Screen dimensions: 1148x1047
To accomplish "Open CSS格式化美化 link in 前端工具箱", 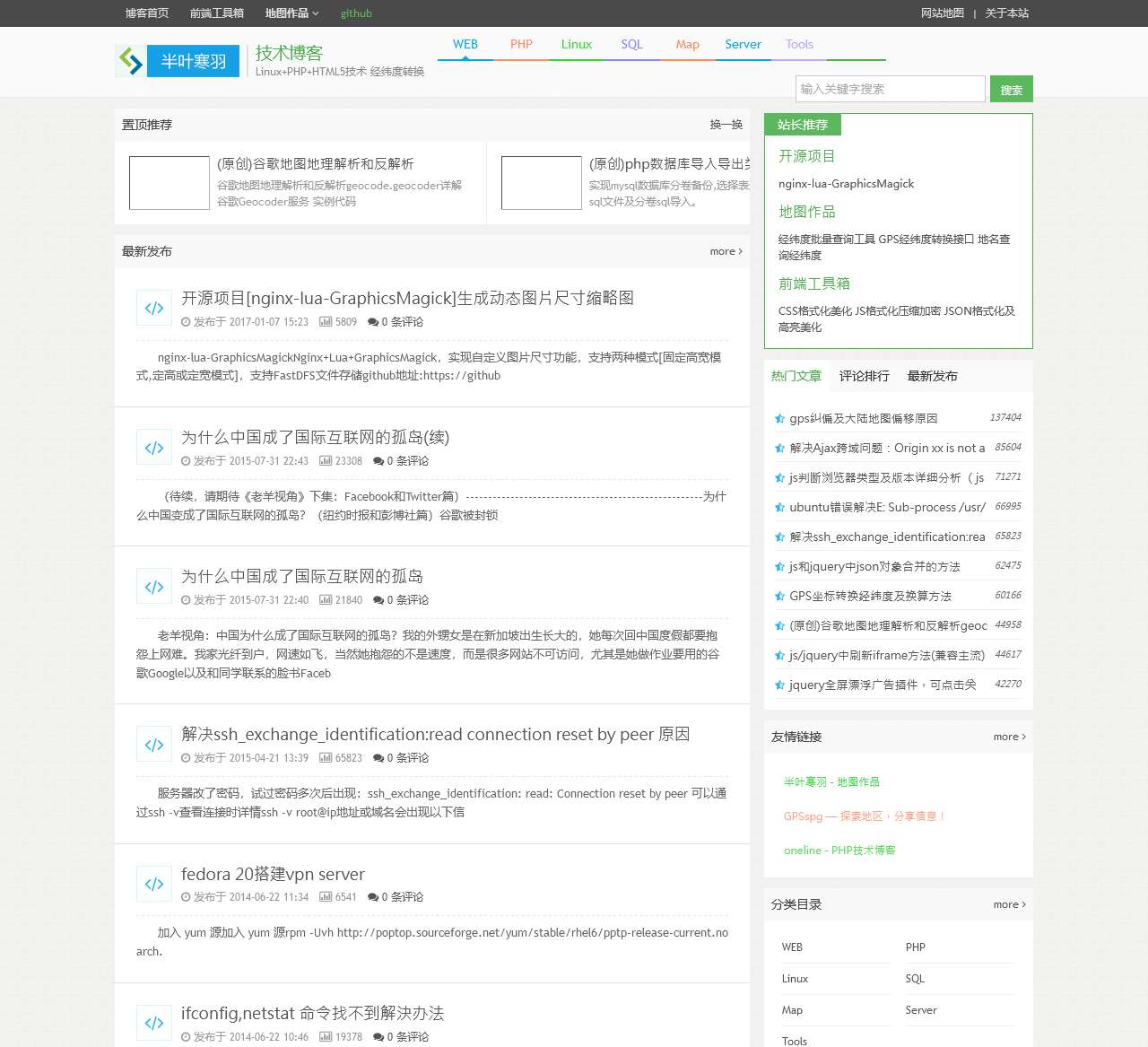I will tap(815, 311).
